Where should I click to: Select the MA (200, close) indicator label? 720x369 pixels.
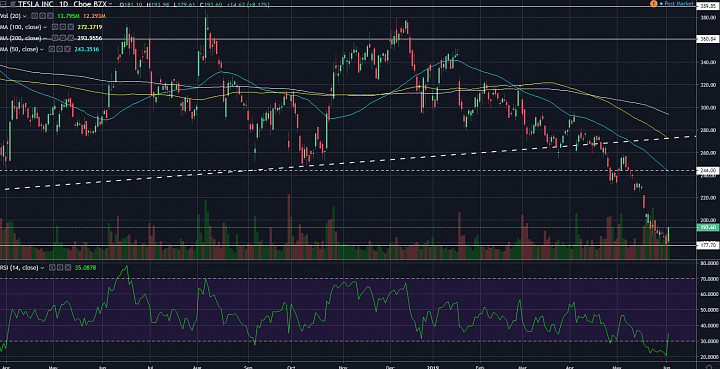tap(21, 38)
